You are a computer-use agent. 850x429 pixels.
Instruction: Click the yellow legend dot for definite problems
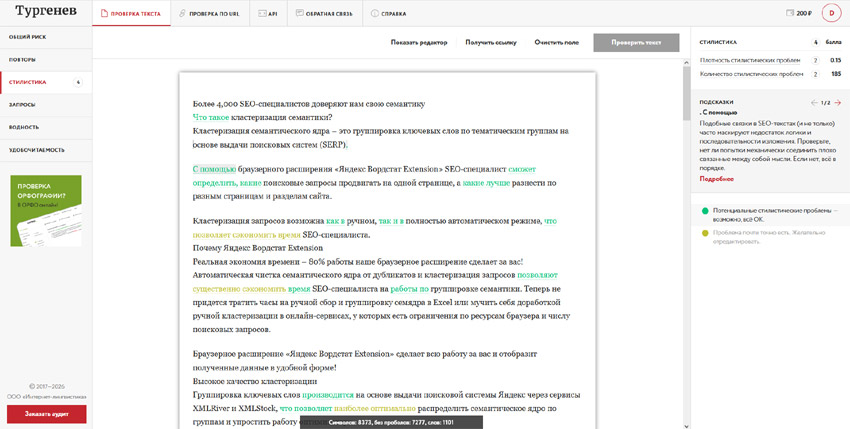pos(705,233)
